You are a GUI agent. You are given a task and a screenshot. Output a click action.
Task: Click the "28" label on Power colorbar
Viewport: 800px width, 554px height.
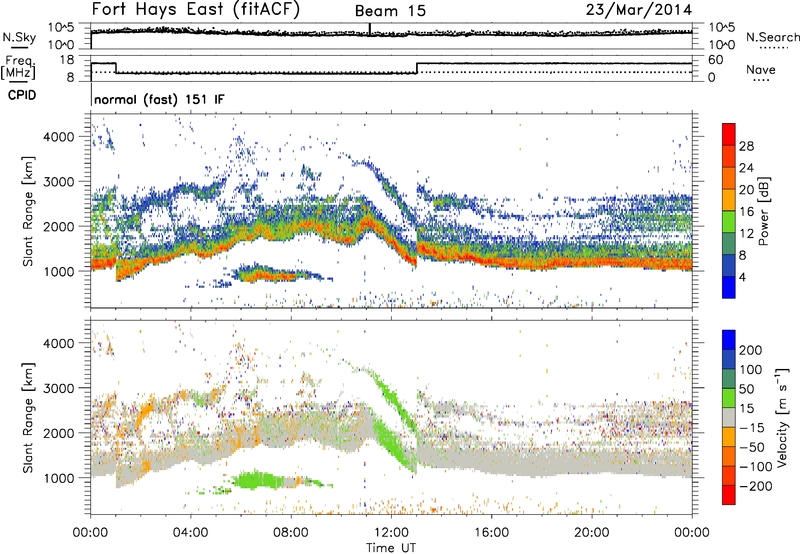coord(746,146)
